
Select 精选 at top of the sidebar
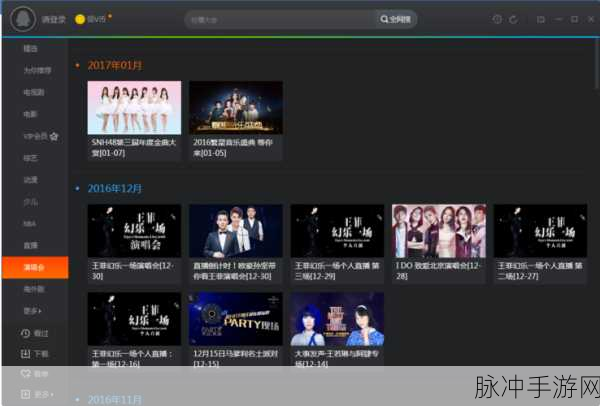(x=31, y=49)
